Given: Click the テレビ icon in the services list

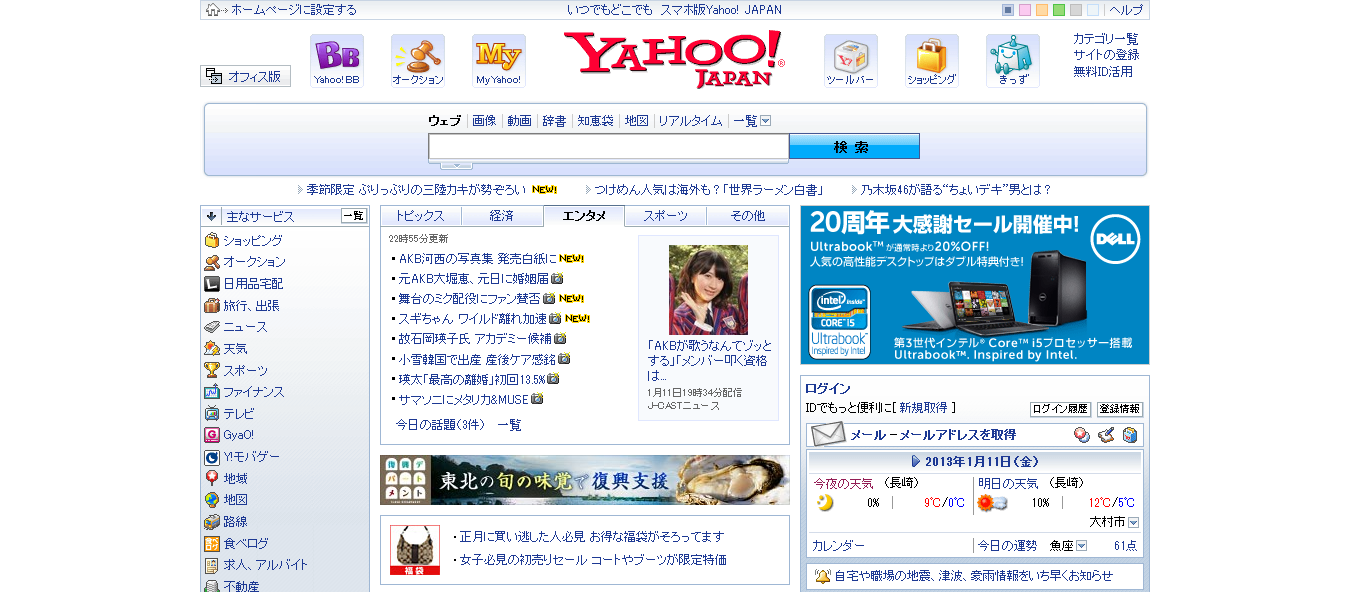Looking at the screenshot, I should [x=212, y=413].
